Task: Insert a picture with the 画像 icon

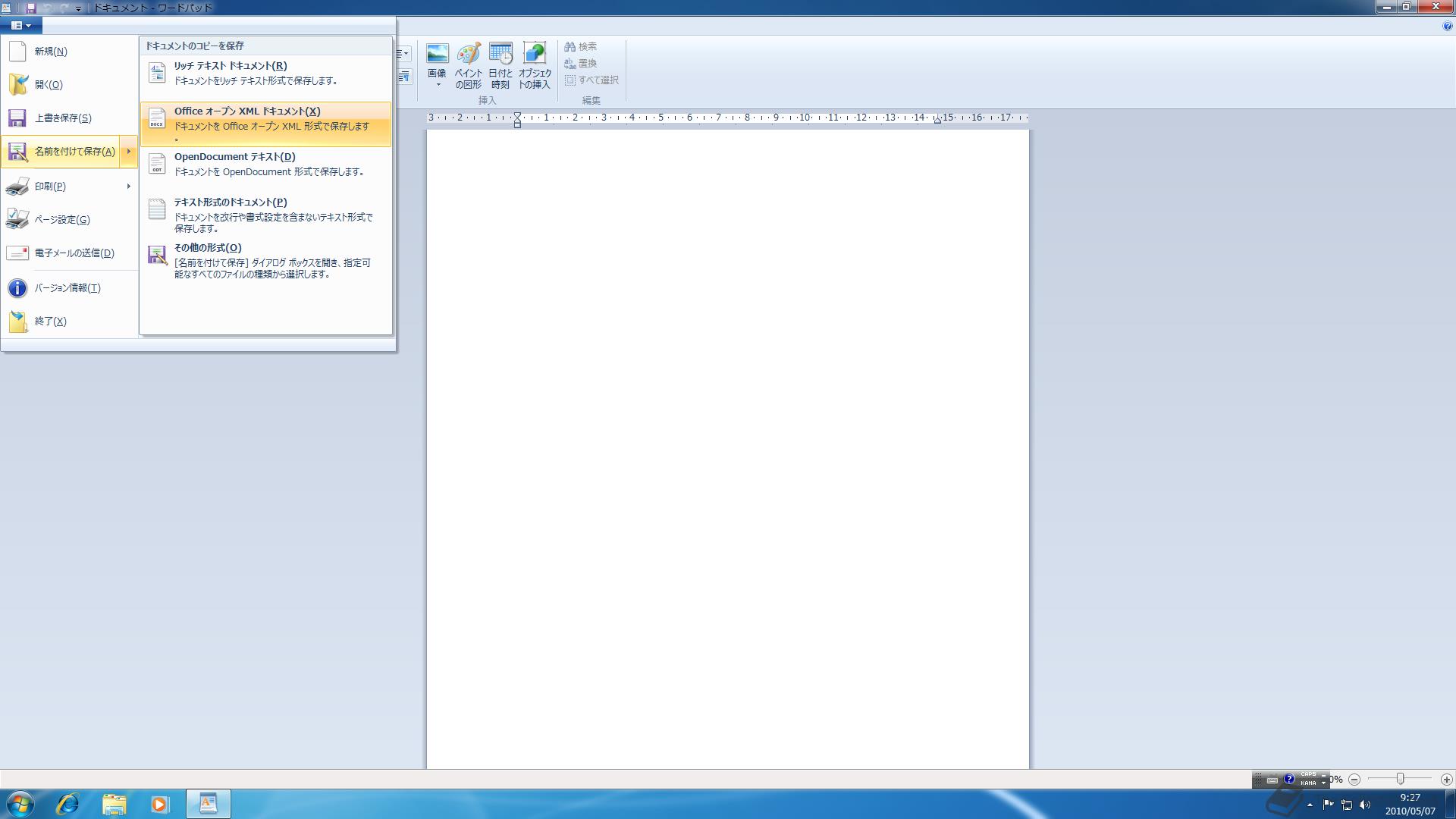Action: tap(438, 54)
